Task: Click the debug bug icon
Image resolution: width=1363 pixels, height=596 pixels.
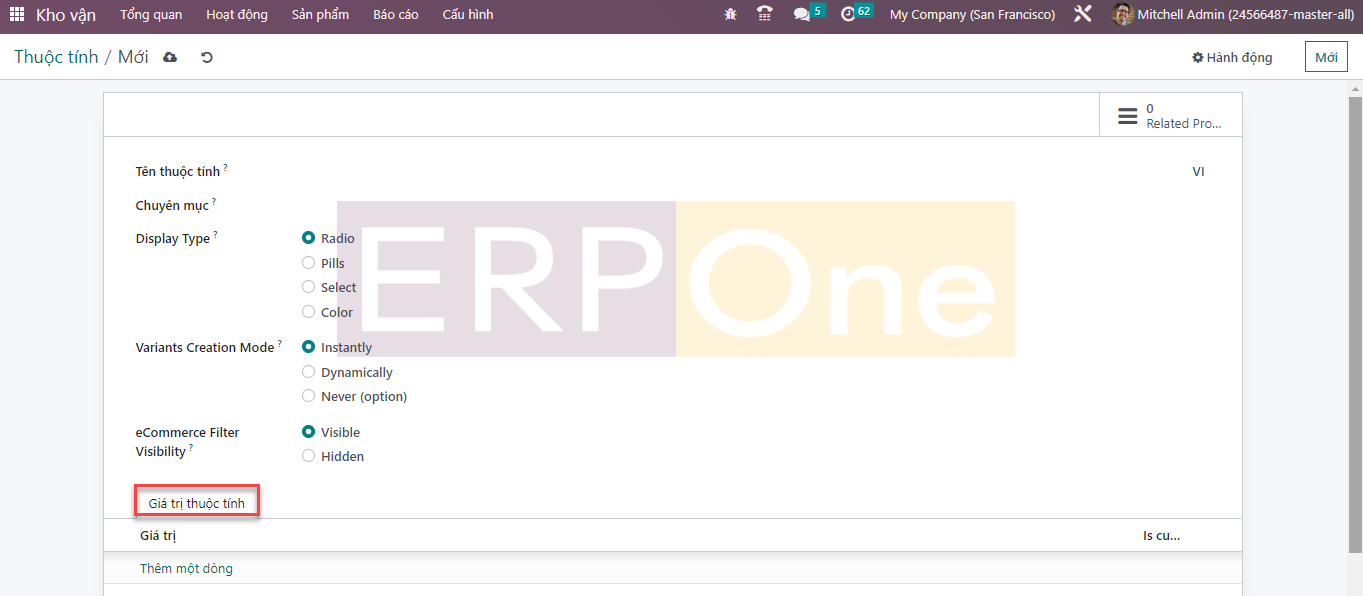Action: tap(731, 15)
